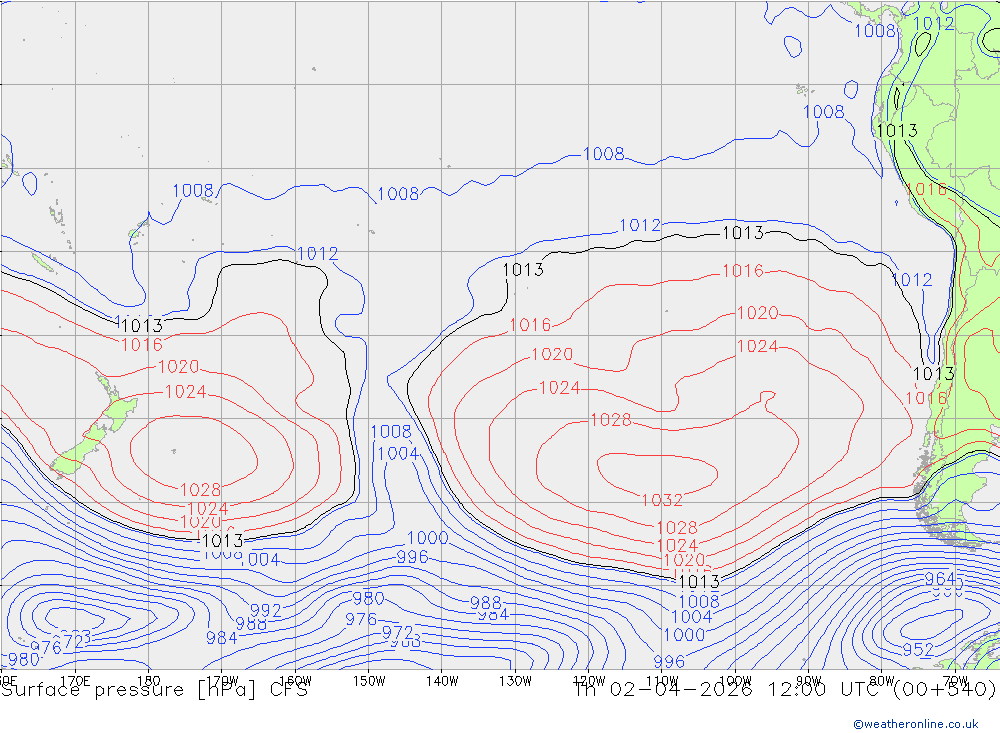Click New Zealand's North Island
This screenshot has height=733, width=1000.
[x=119, y=409]
